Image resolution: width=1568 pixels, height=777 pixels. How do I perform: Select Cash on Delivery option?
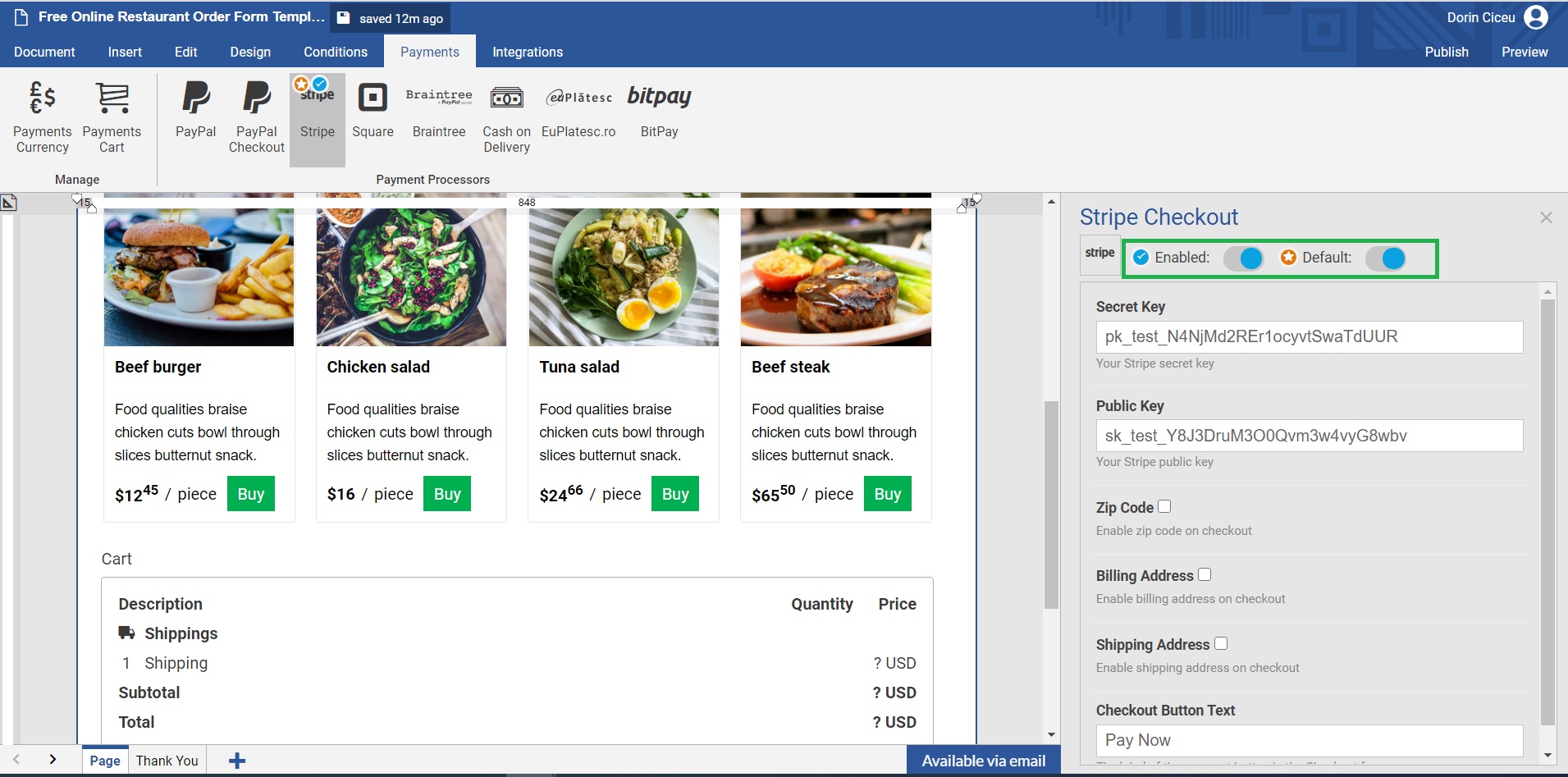[506, 117]
